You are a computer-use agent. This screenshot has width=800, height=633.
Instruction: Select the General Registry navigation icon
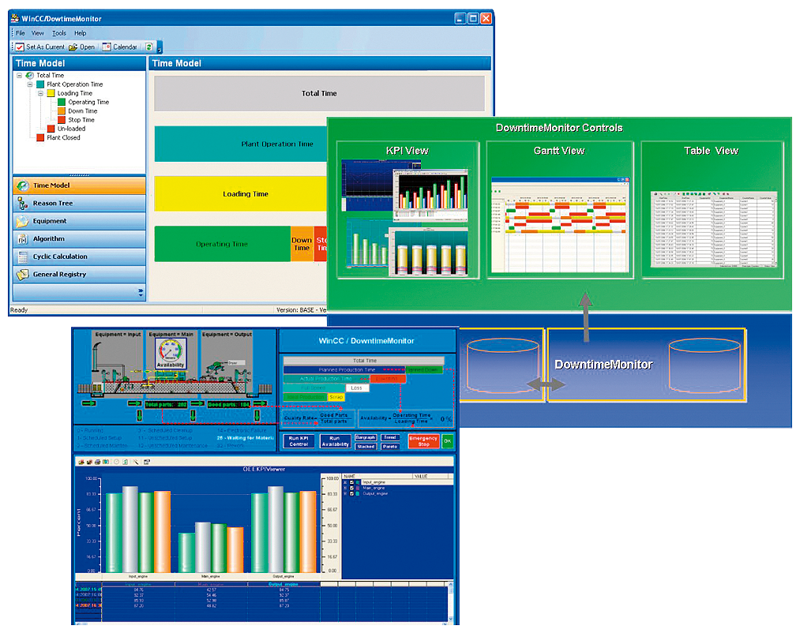tap(22, 274)
